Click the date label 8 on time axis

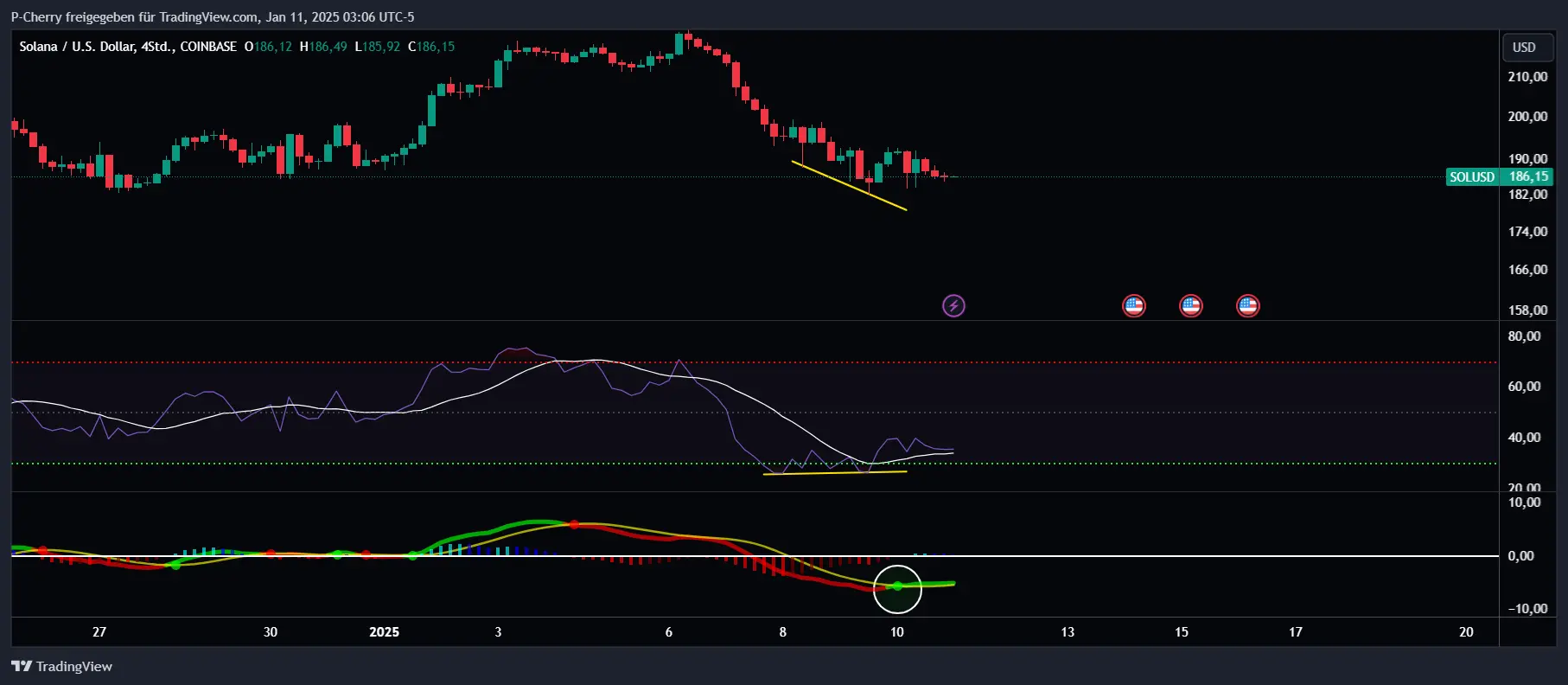(783, 632)
